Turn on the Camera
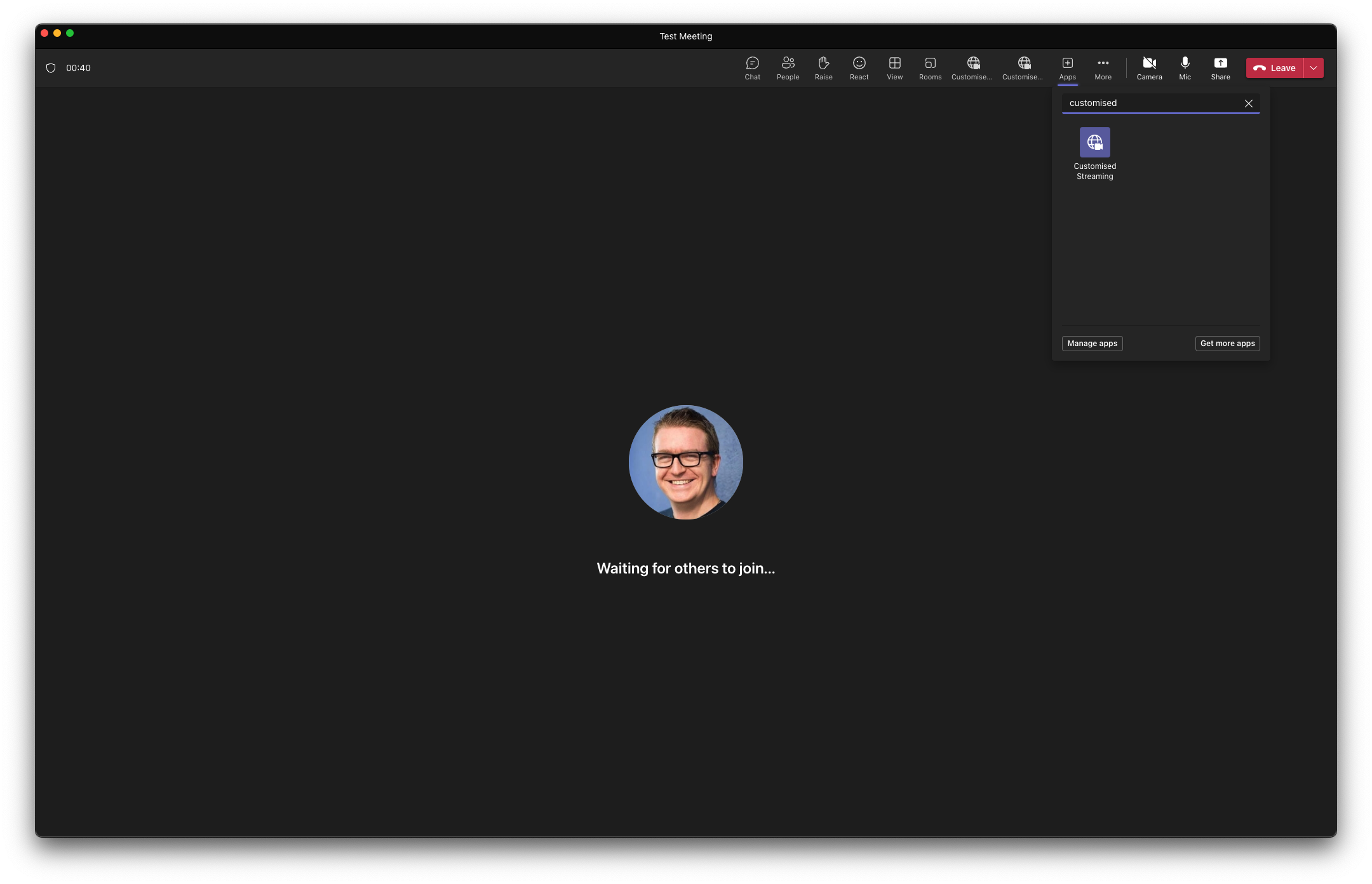 (x=1149, y=68)
